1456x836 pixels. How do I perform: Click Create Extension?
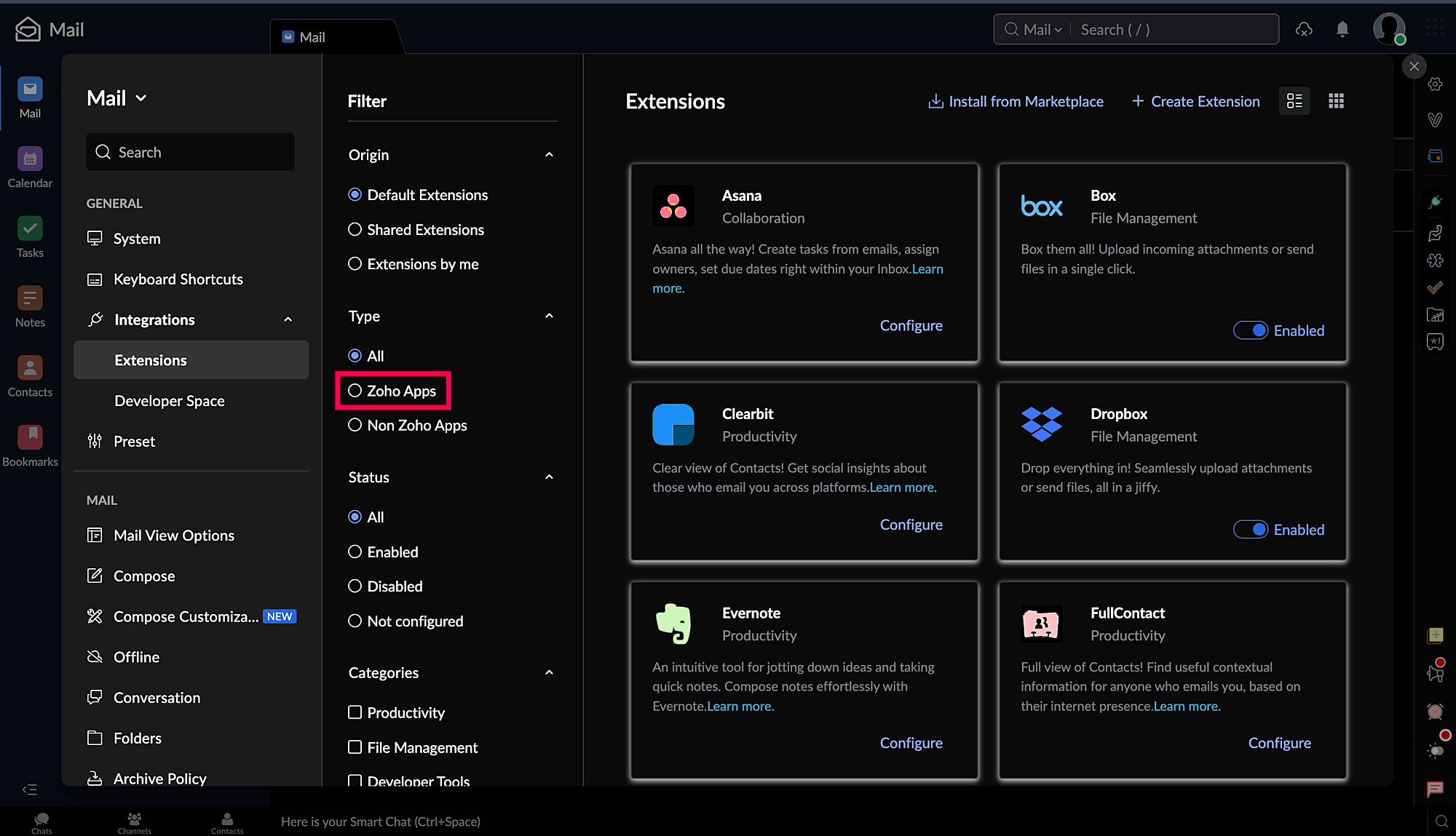tap(1195, 102)
